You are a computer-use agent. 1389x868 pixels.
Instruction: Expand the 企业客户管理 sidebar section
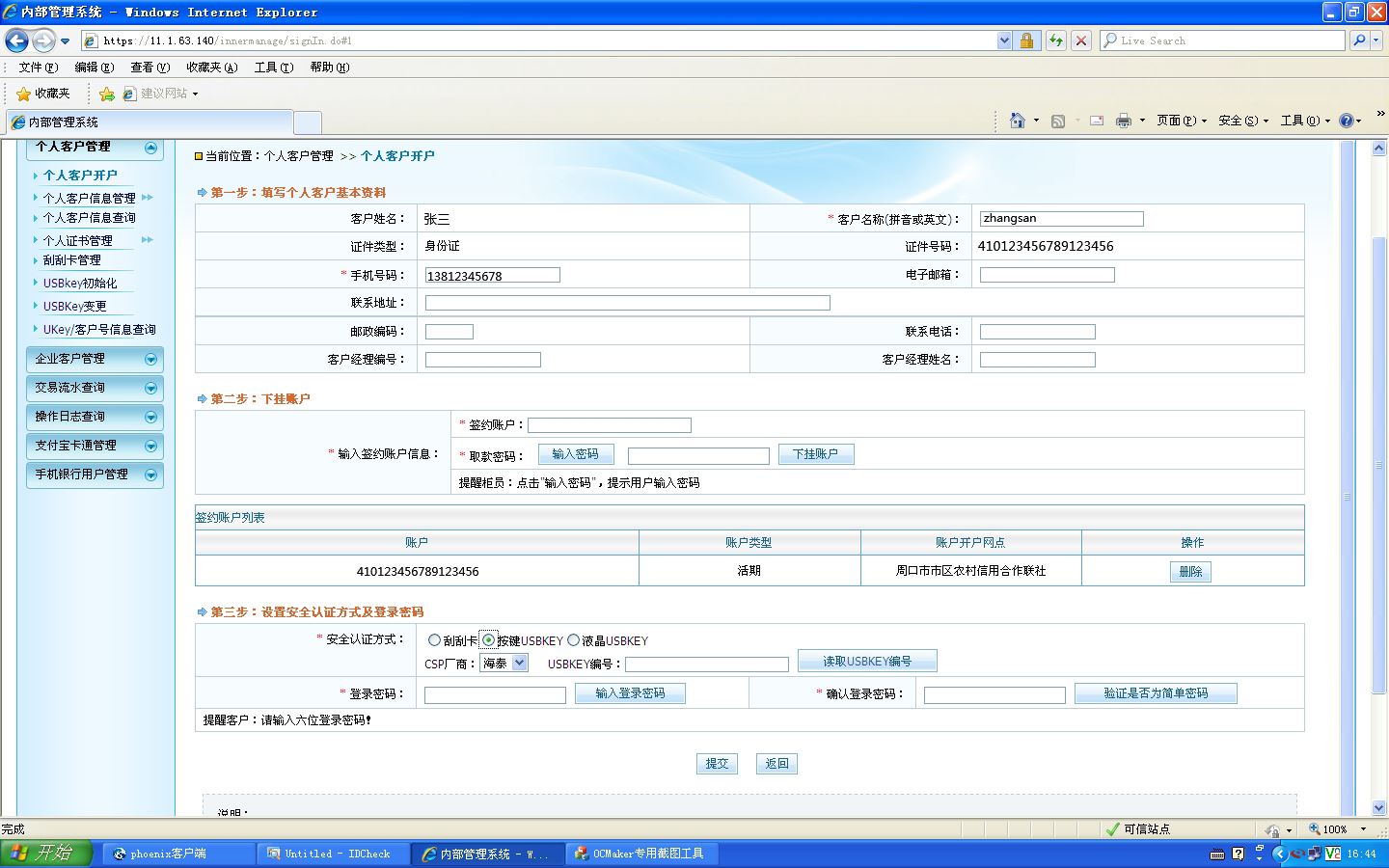[x=150, y=359]
